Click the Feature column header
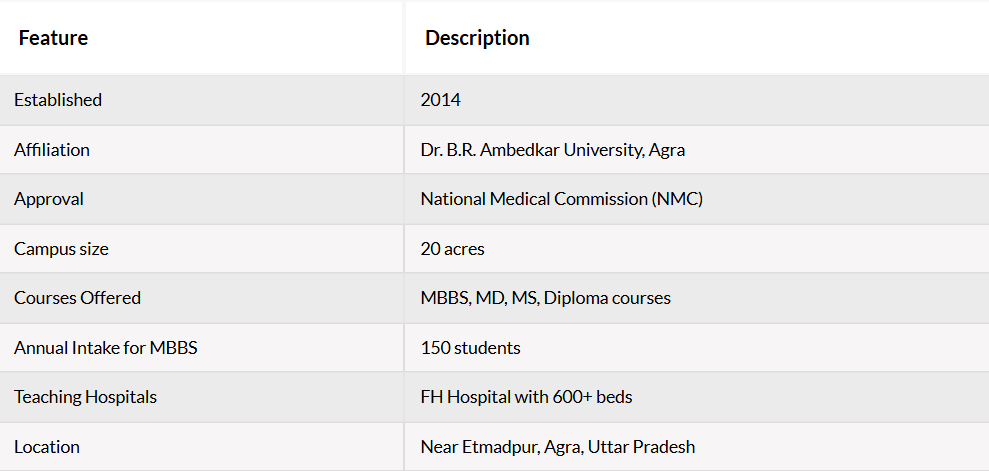The image size is (989, 471). click(x=53, y=38)
